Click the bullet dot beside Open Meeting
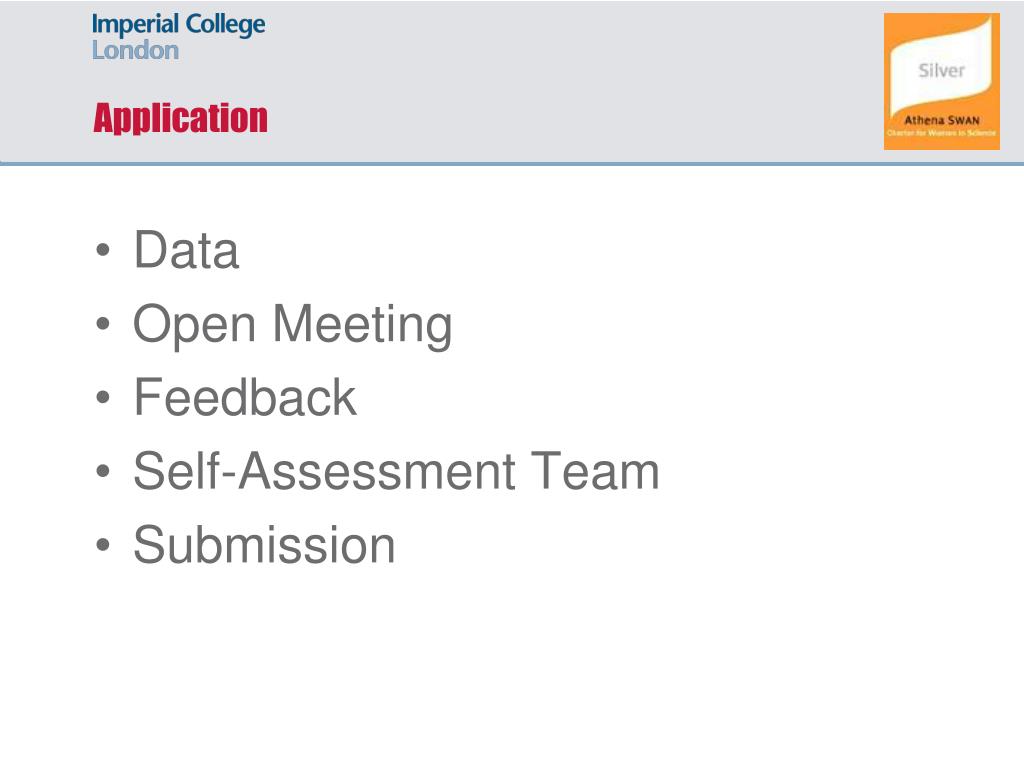 [x=103, y=323]
